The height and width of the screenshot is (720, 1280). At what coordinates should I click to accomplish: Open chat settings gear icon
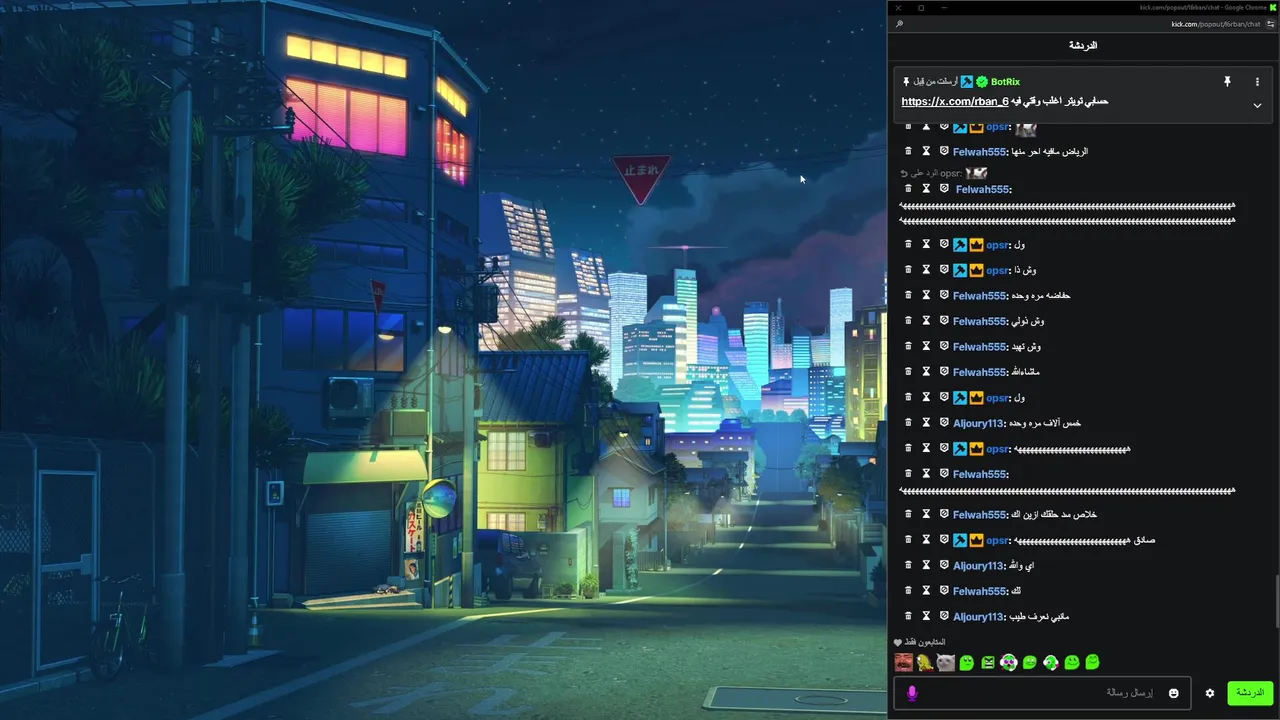click(1210, 693)
